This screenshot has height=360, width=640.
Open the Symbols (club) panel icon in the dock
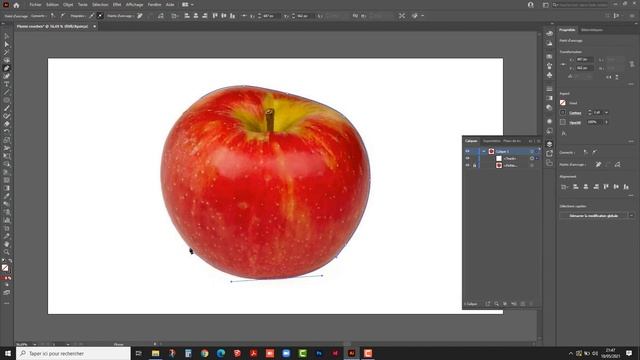(549, 75)
